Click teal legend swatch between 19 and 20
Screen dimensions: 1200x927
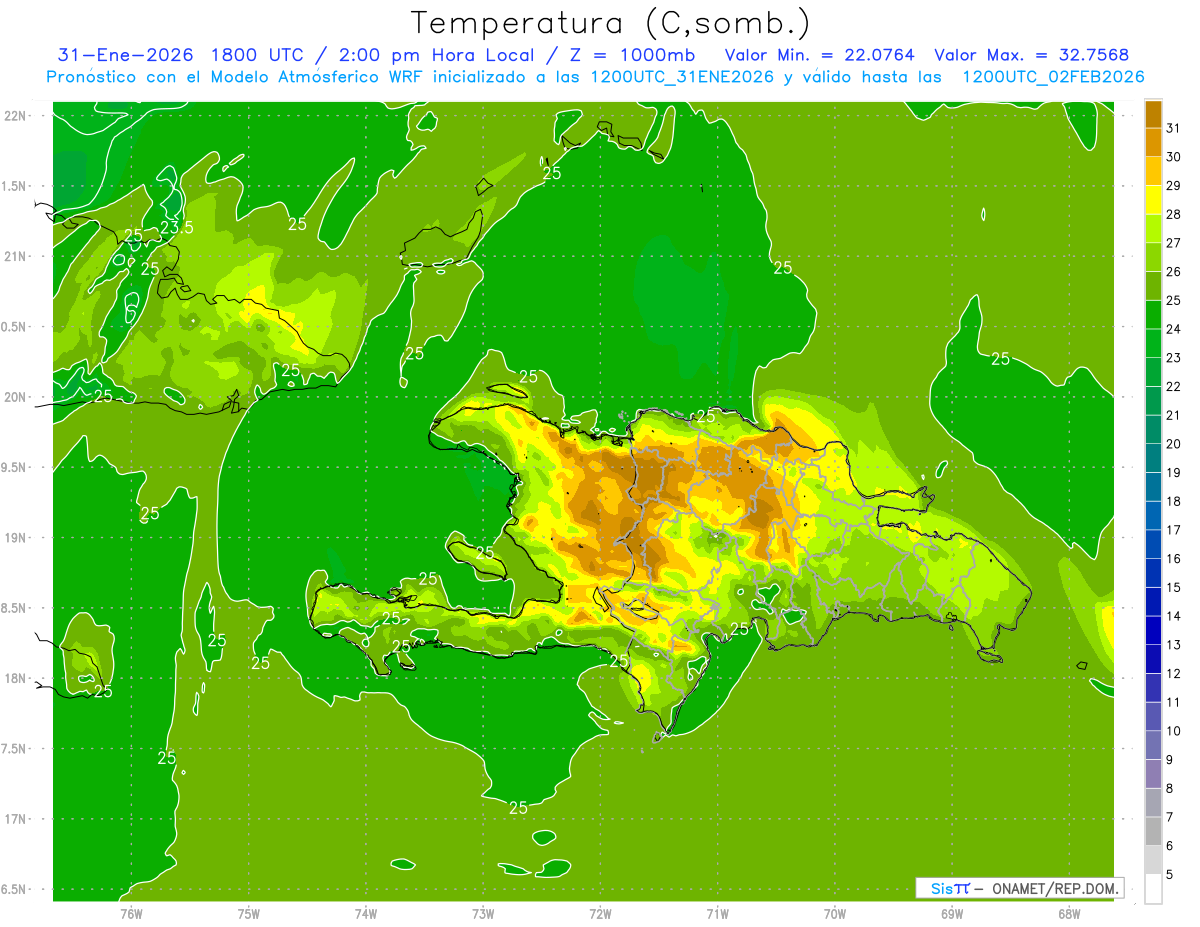(1153, 458)
